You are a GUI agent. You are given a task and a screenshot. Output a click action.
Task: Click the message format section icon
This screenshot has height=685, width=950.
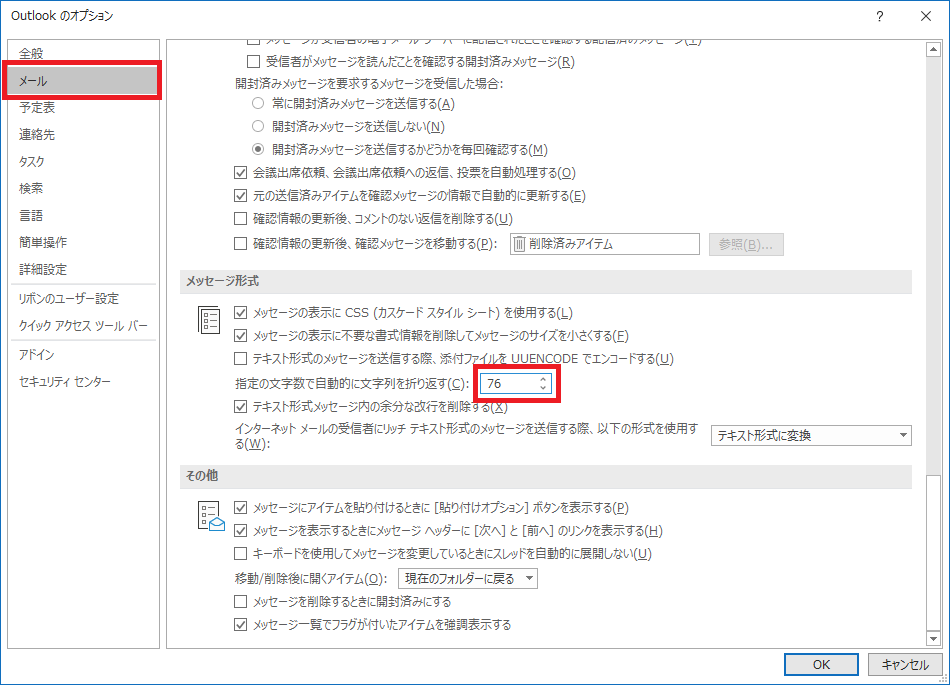[x=209, y=320]
